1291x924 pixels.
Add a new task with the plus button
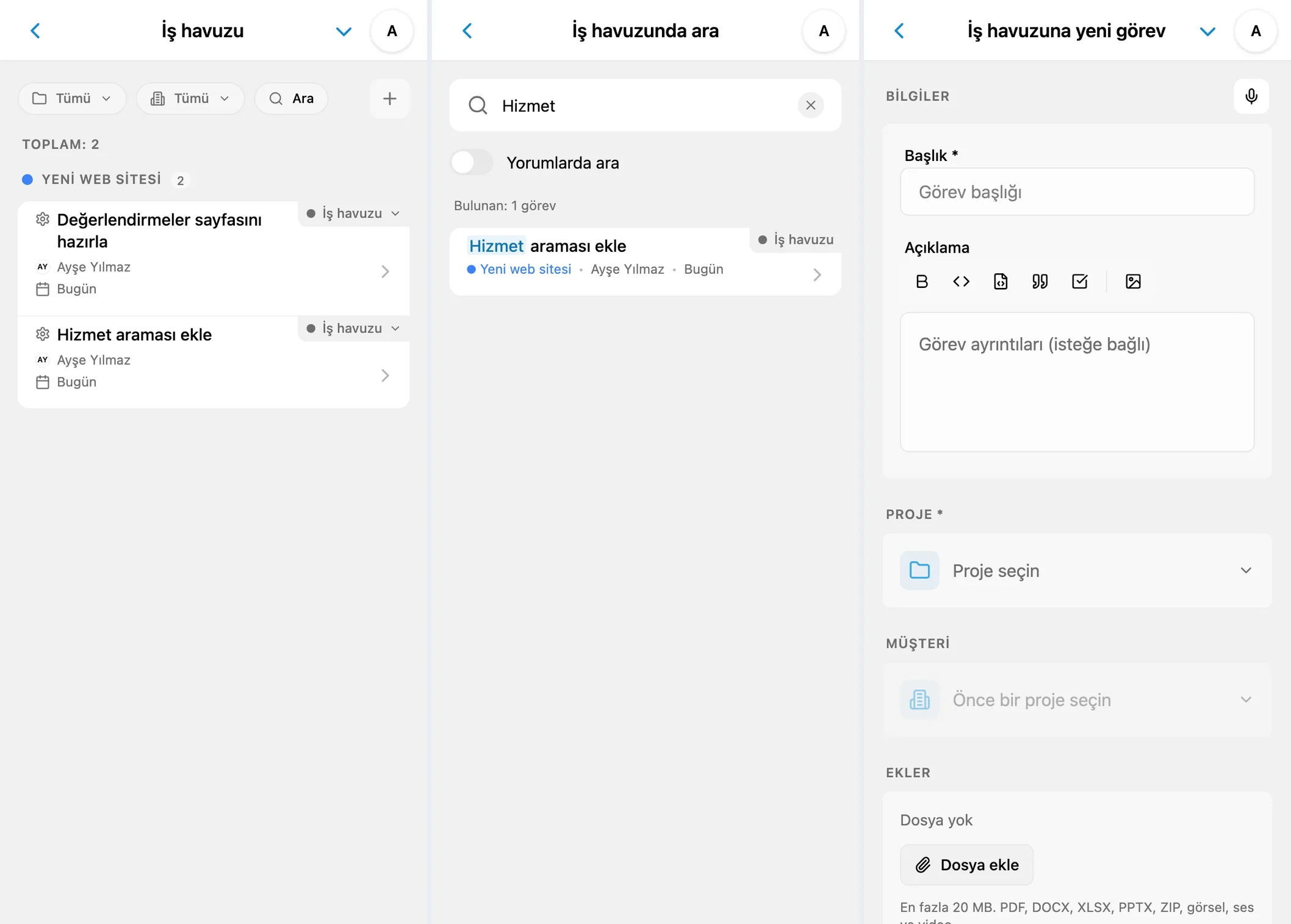(x=389, y=98)
